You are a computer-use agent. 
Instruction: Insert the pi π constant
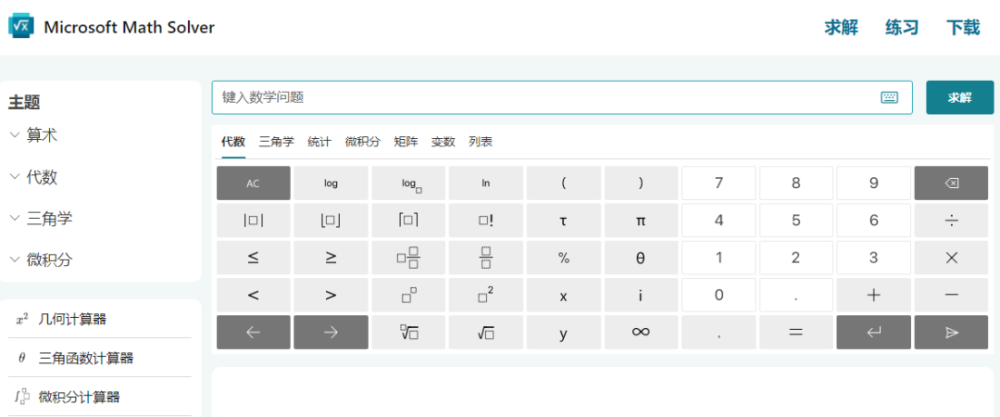(641, 221)
